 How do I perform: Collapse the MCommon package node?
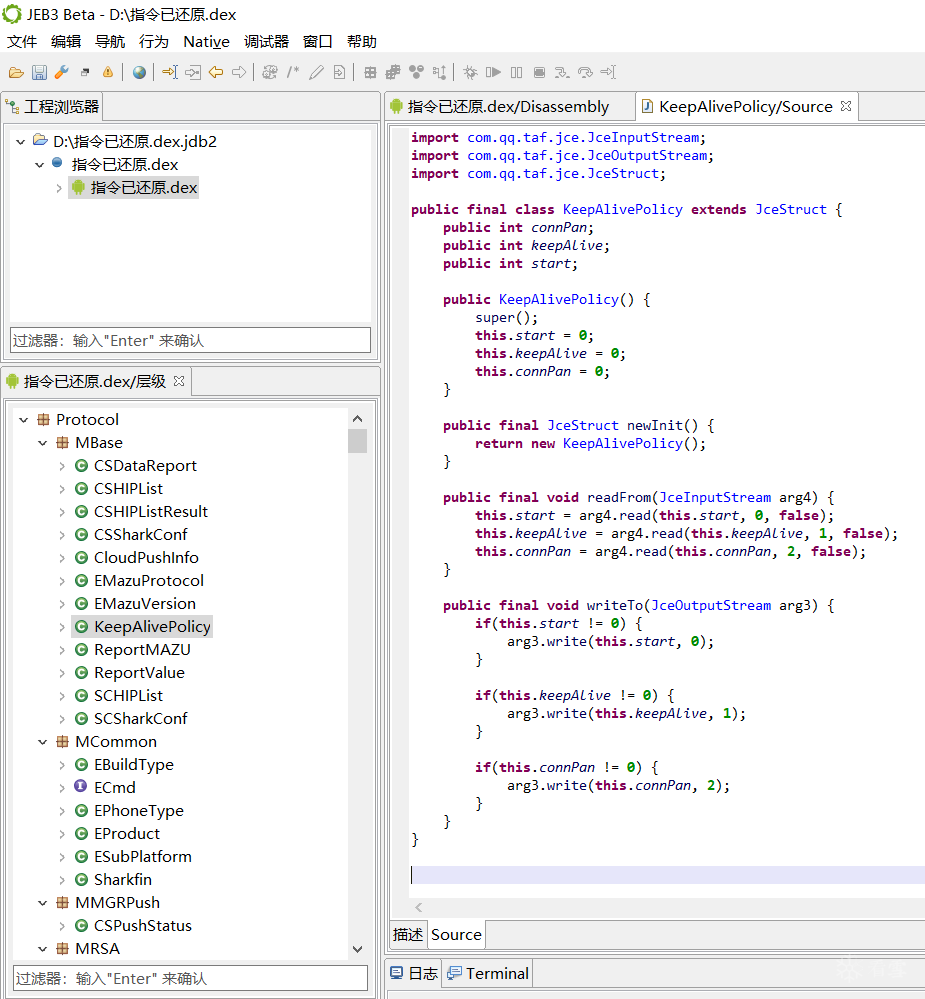point(42,742)
